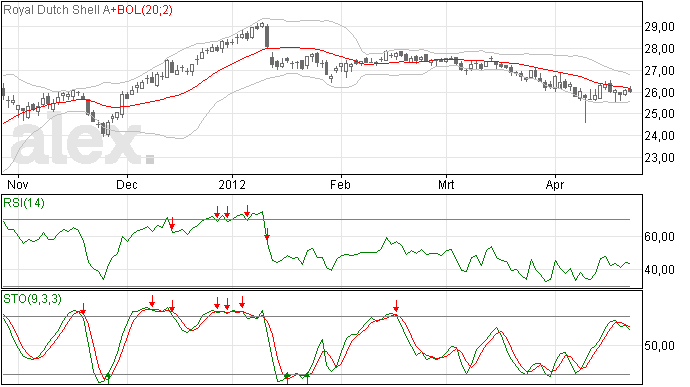Click the STO(9,3,3) panel label
Viewport: 690px width, 387px height.
pos(32,299)
